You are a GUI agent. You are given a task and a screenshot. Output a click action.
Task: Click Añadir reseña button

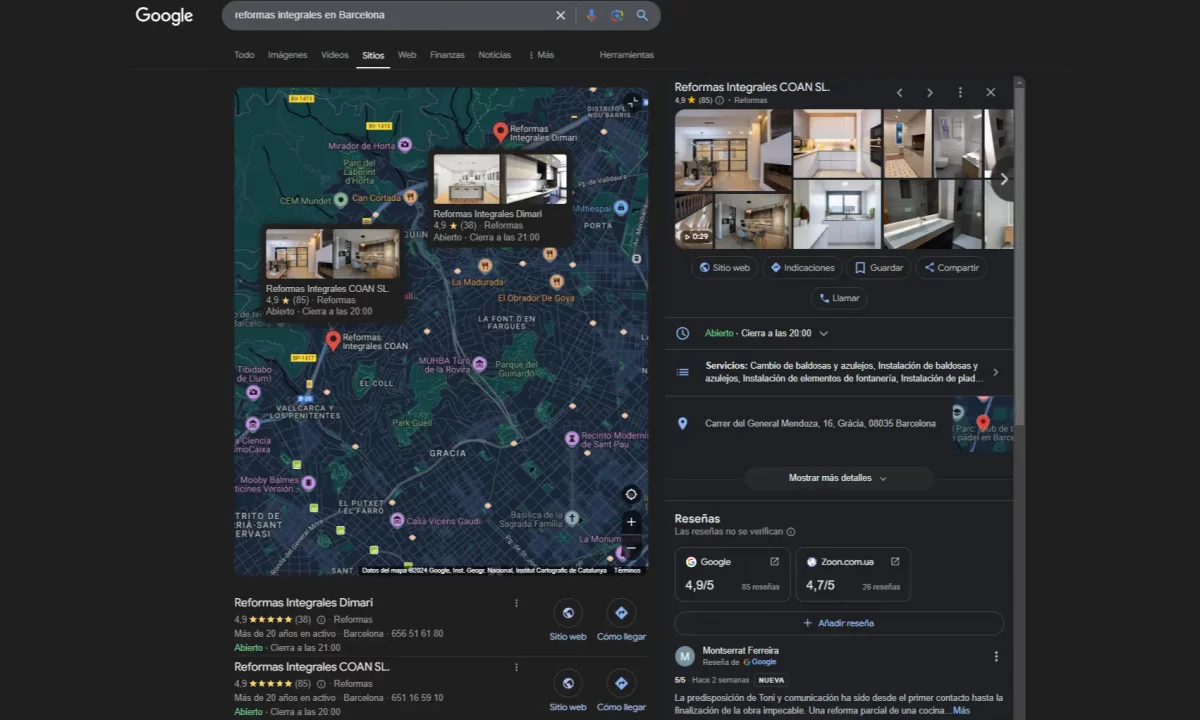[x=838, y=623]
